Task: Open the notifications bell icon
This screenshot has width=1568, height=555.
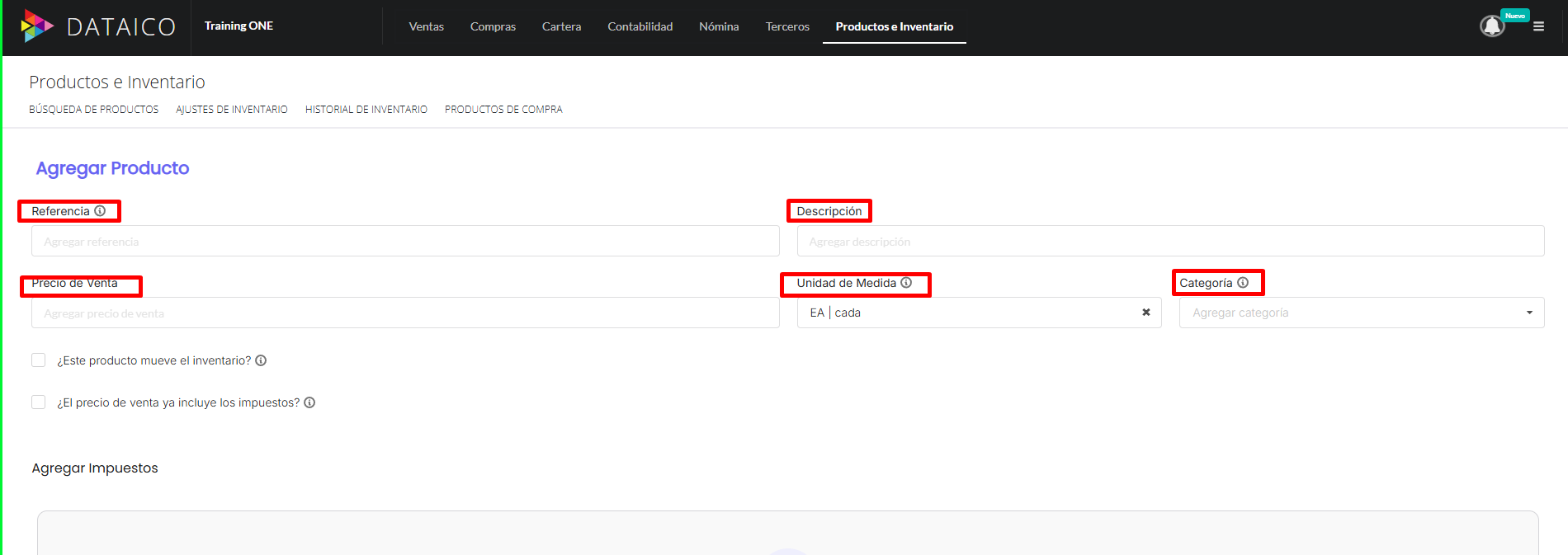Action: click(1491, 26)
